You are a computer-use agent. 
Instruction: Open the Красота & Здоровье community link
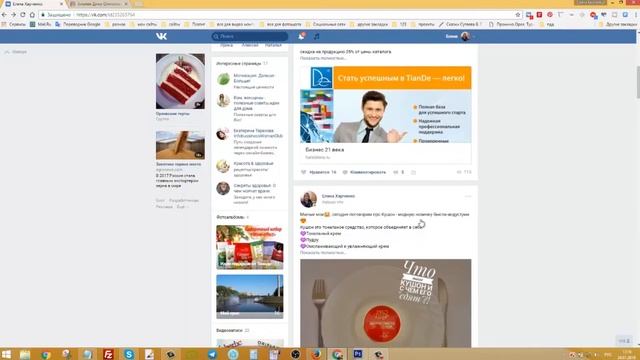(253, 163)
